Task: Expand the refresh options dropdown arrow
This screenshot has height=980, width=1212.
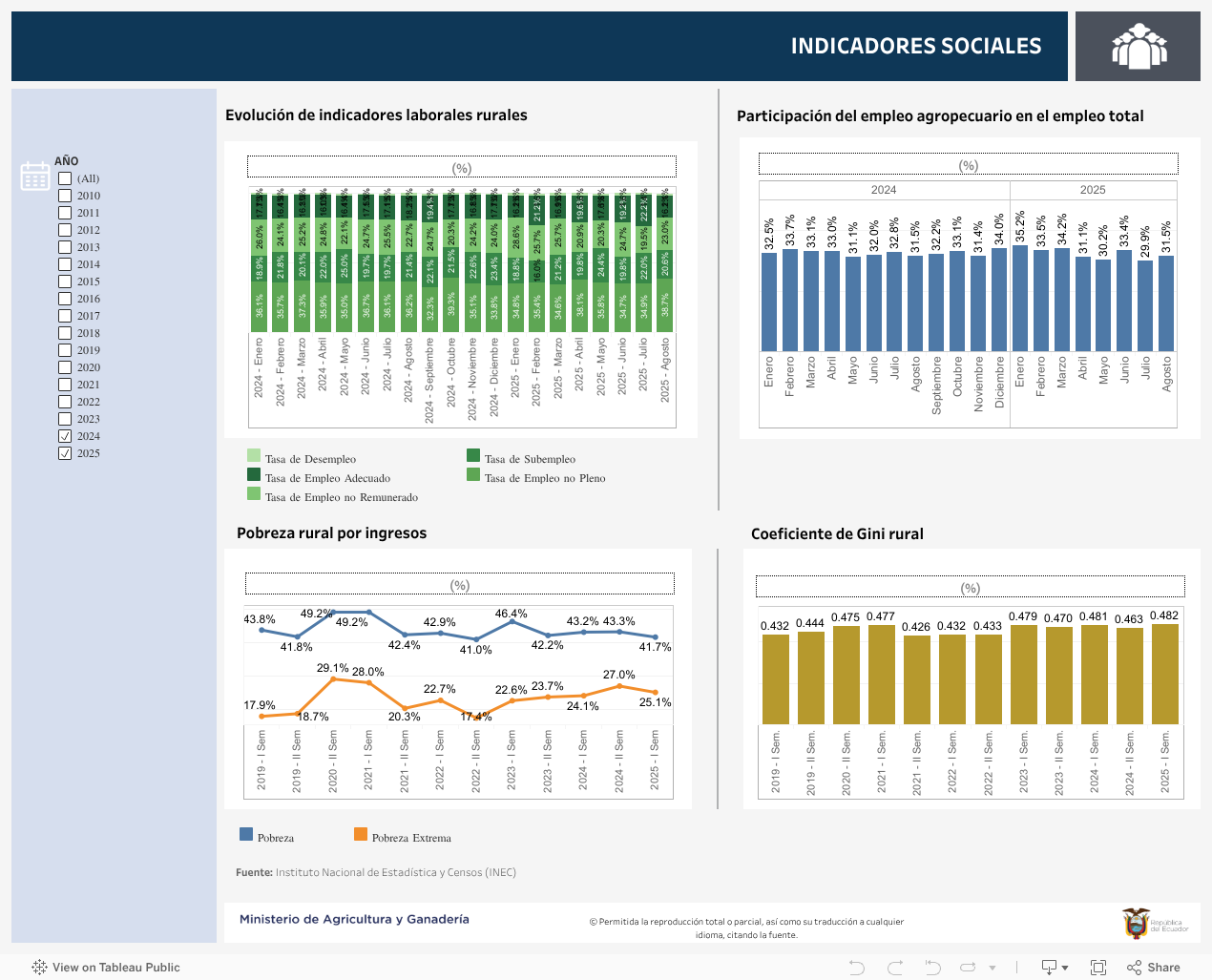Action: pos(993,968)
